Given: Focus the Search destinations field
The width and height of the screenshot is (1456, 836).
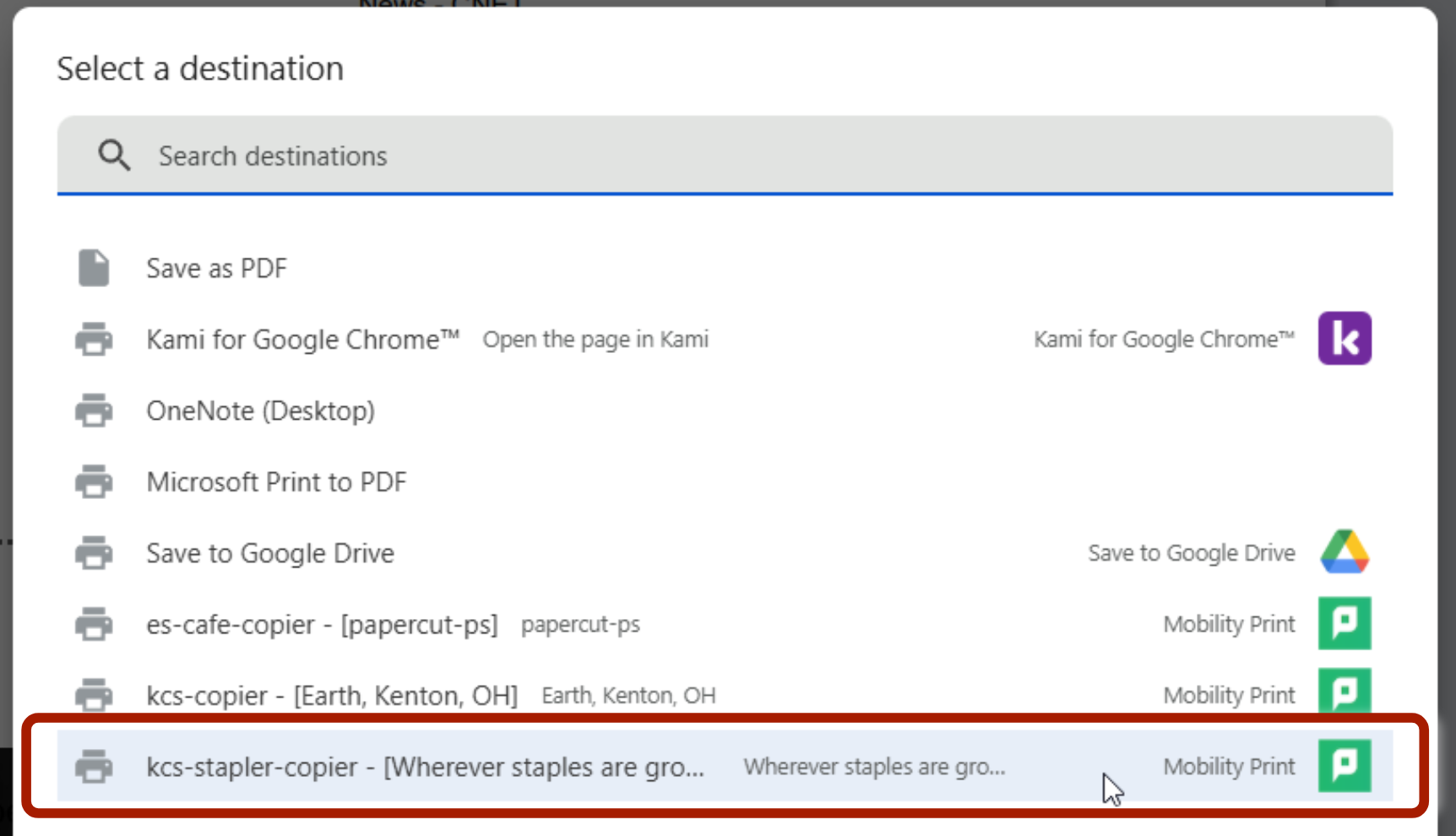Looking at the screenshot, I should click(725, 155).
